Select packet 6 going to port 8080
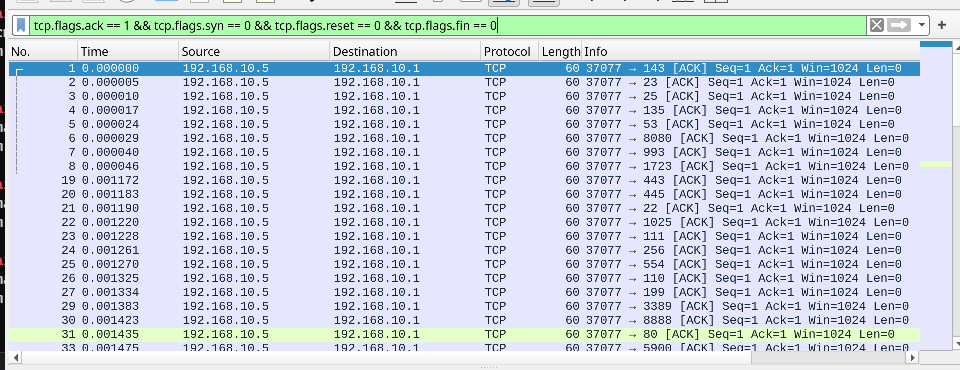960x370 pixels. coord(464,138)
